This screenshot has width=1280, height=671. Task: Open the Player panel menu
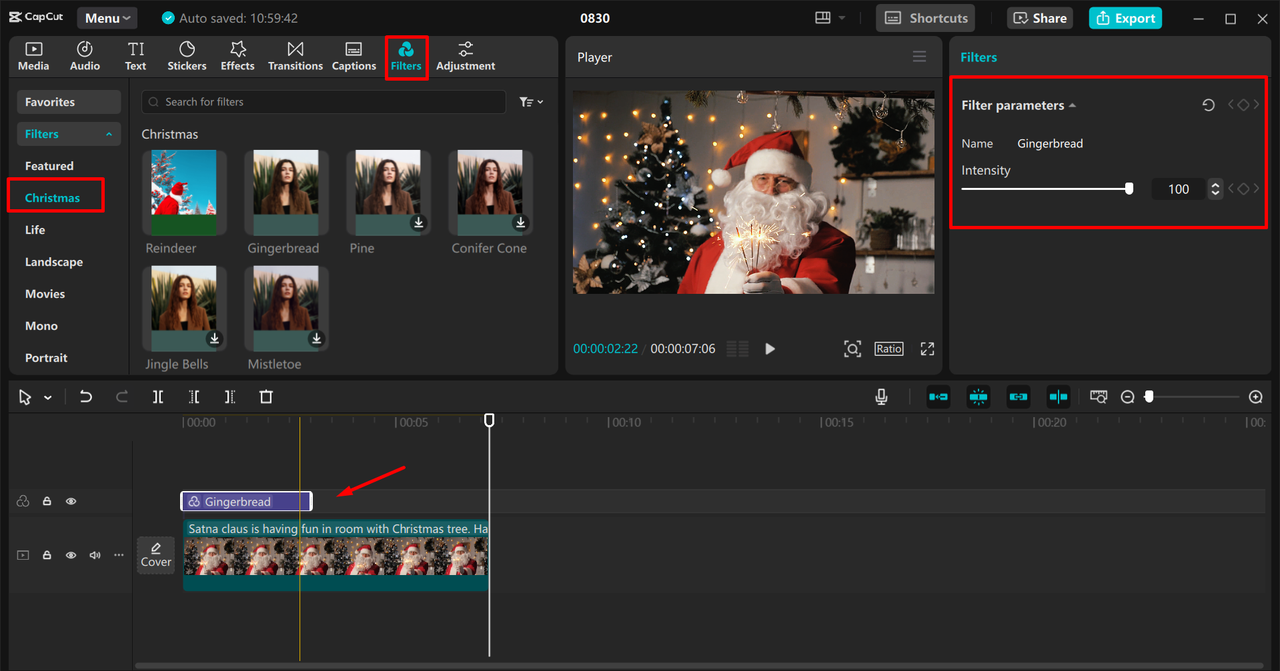[920, 57]
